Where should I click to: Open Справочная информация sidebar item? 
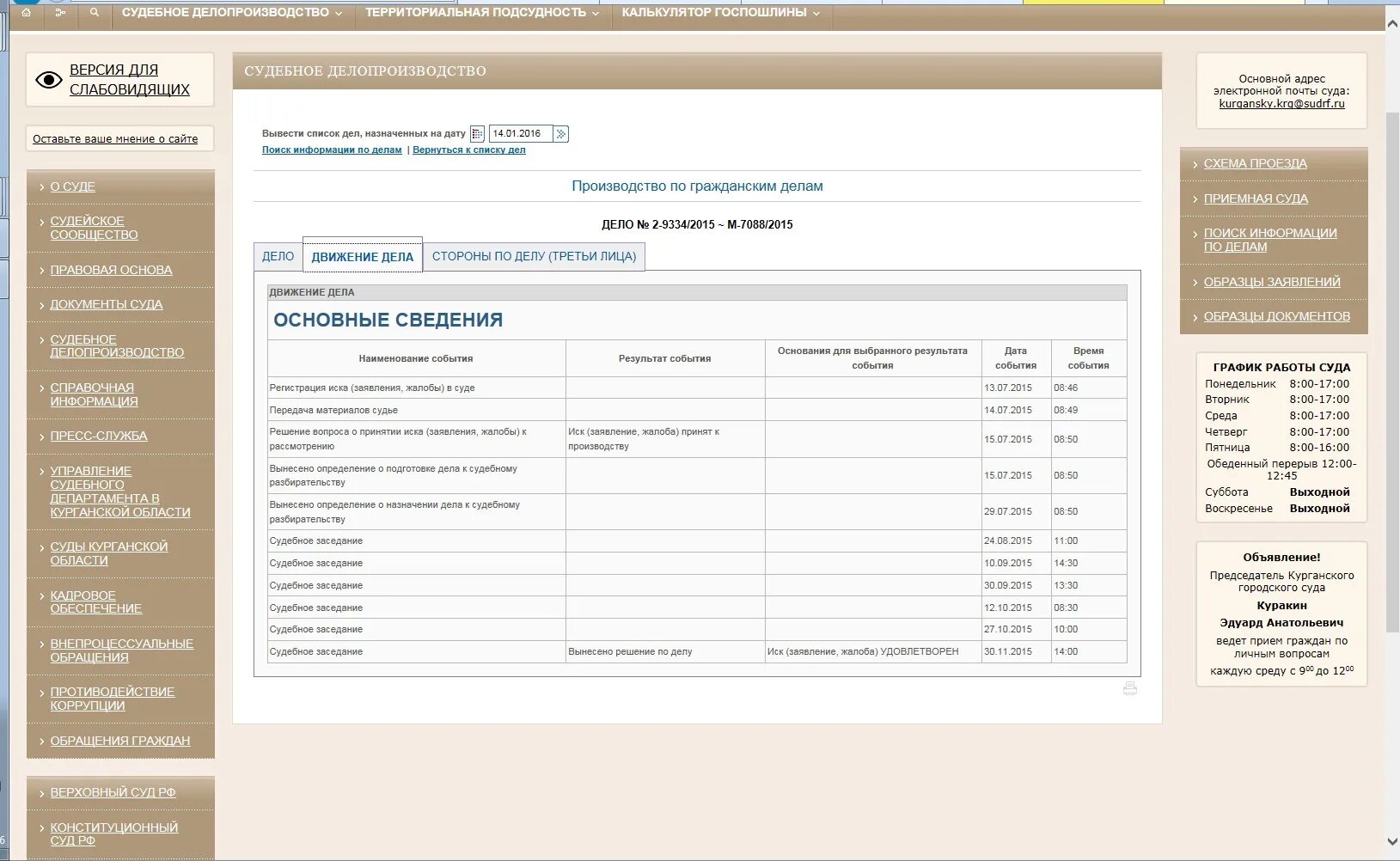94,394
